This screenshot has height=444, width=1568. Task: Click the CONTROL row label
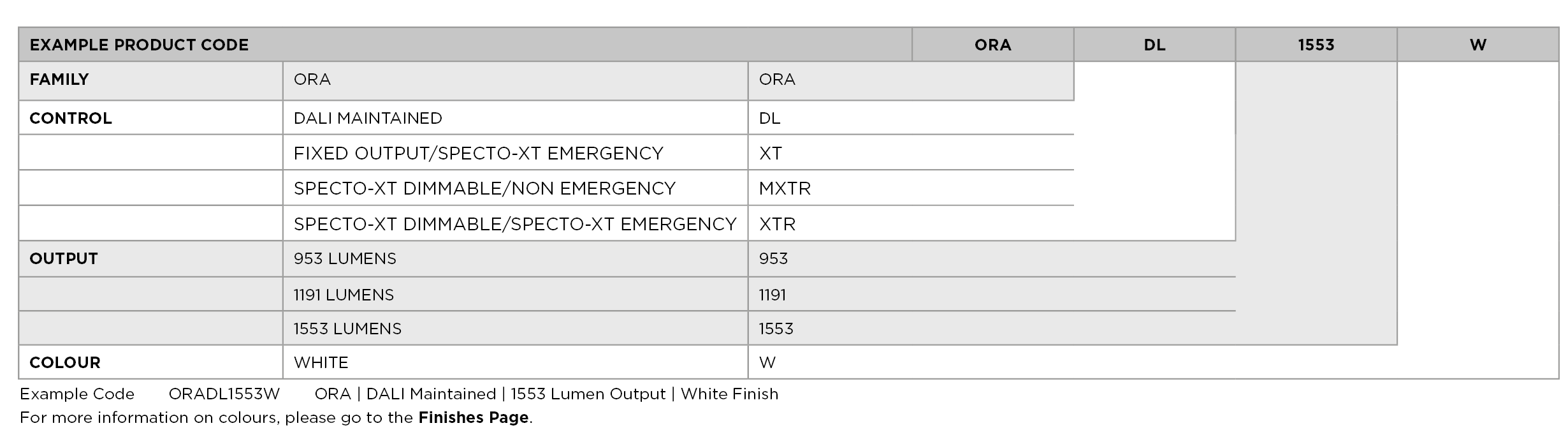point(71,119)
